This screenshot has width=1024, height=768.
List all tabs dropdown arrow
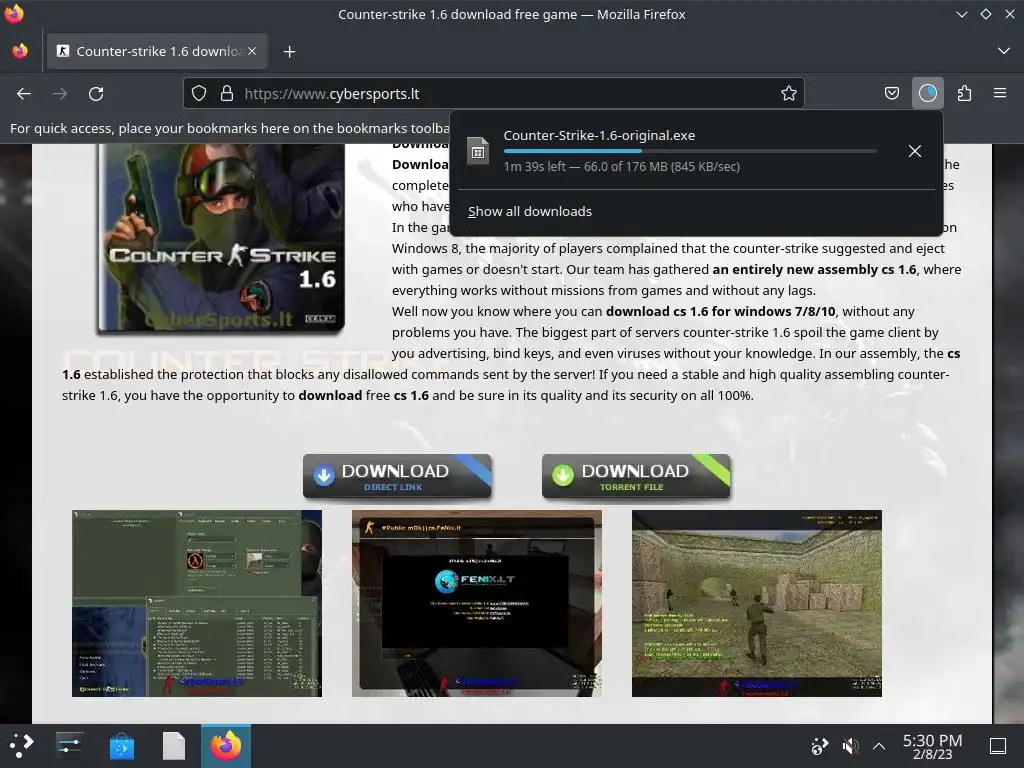[x=1004, y=51]
